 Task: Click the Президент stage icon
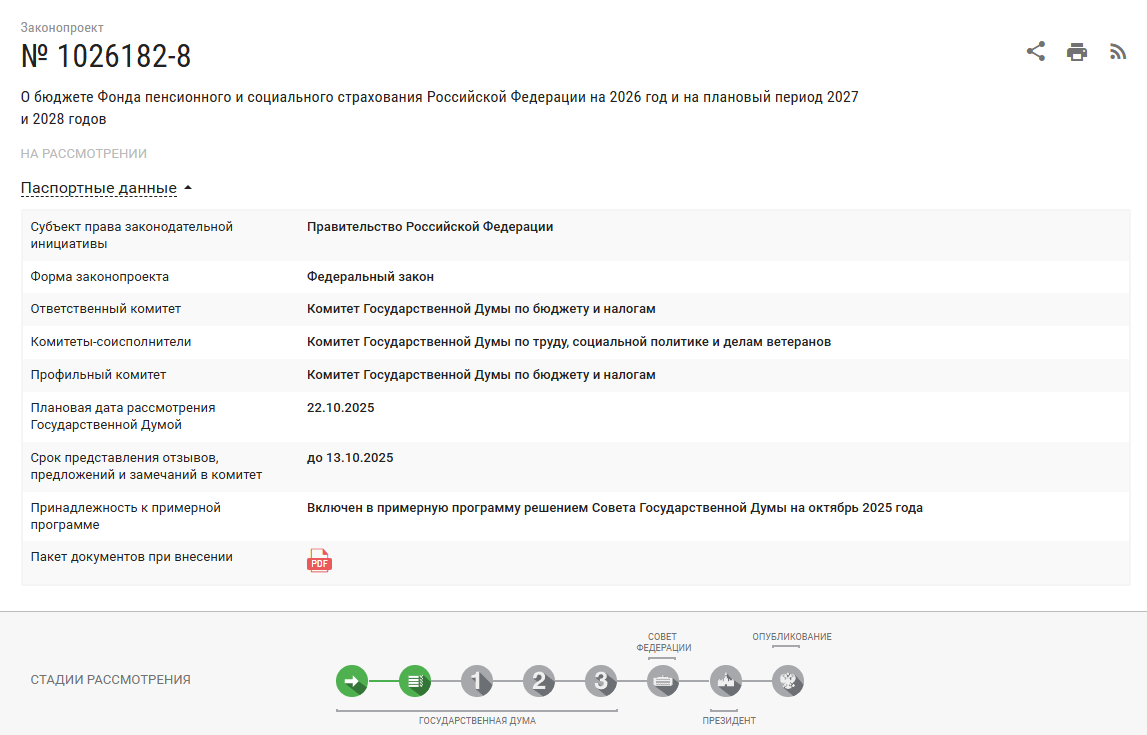(725, 681)
